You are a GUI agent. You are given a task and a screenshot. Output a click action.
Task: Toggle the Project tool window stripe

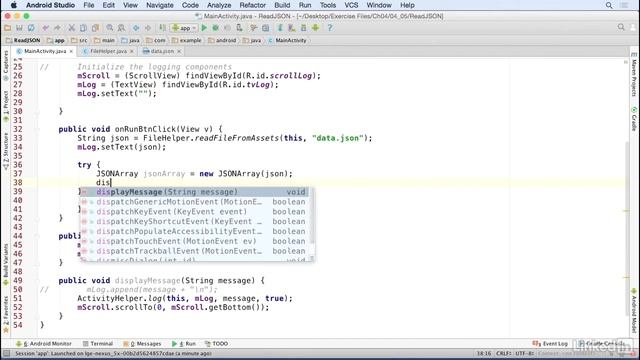pyautogui.click(x=6, y=106)
